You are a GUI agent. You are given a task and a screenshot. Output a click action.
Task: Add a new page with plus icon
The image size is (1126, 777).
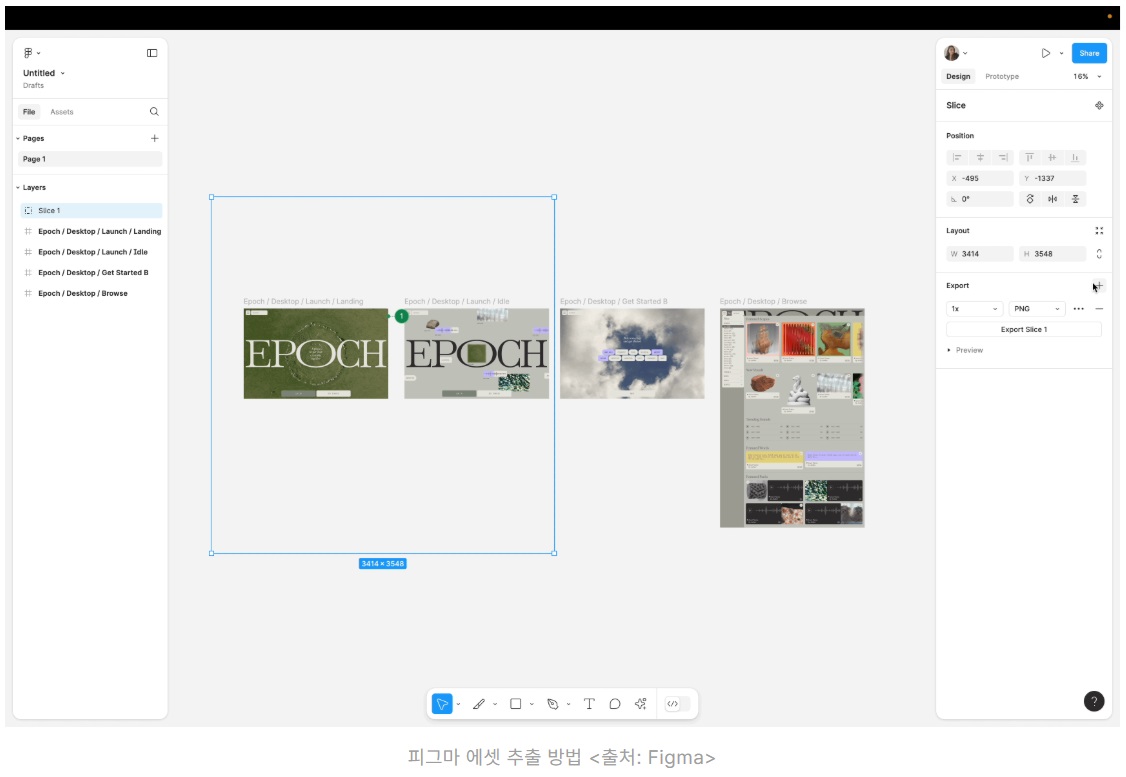pos(154,138)
